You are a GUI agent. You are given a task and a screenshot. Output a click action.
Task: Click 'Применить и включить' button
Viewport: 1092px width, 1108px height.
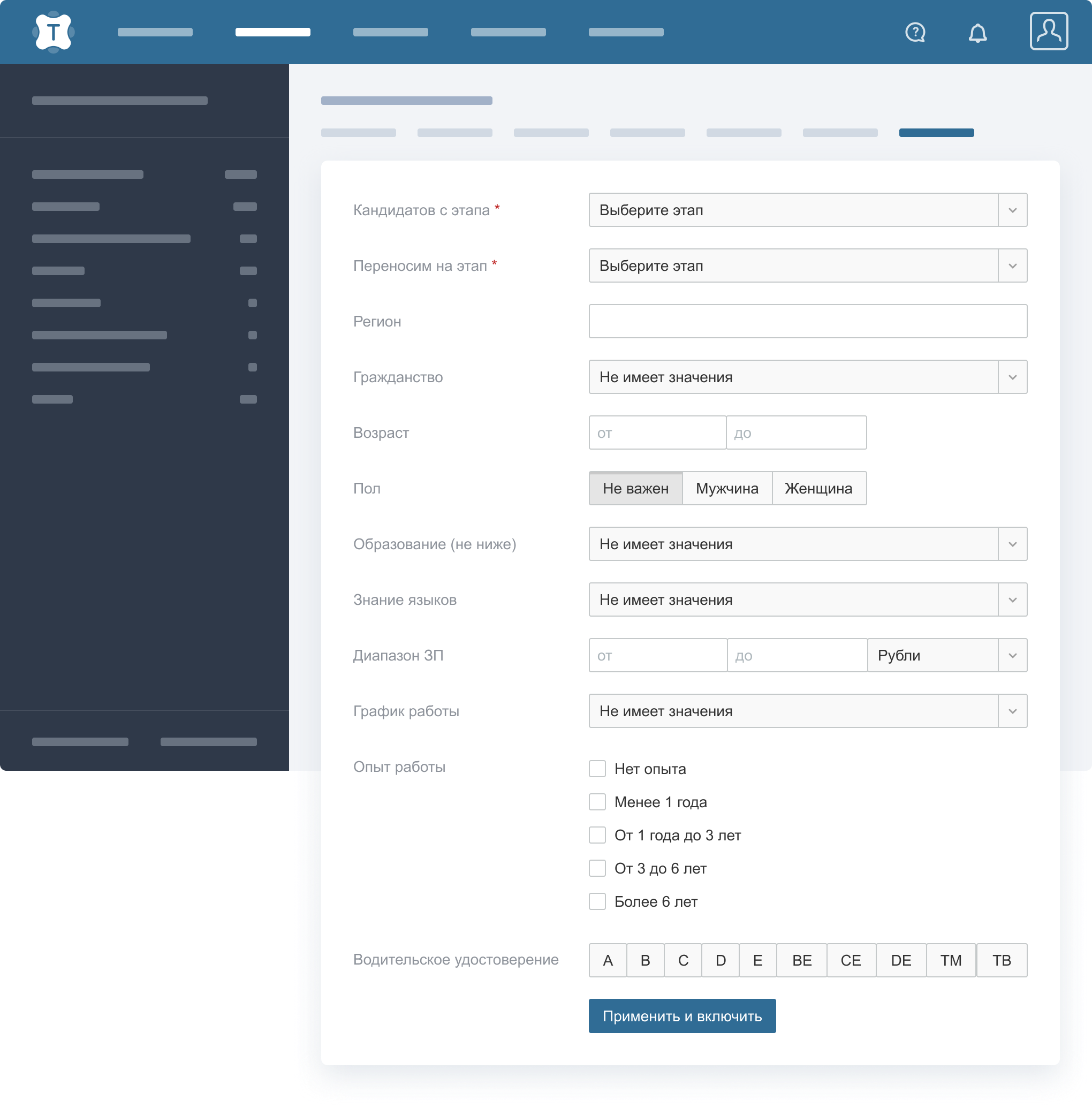pos(681,1016)
